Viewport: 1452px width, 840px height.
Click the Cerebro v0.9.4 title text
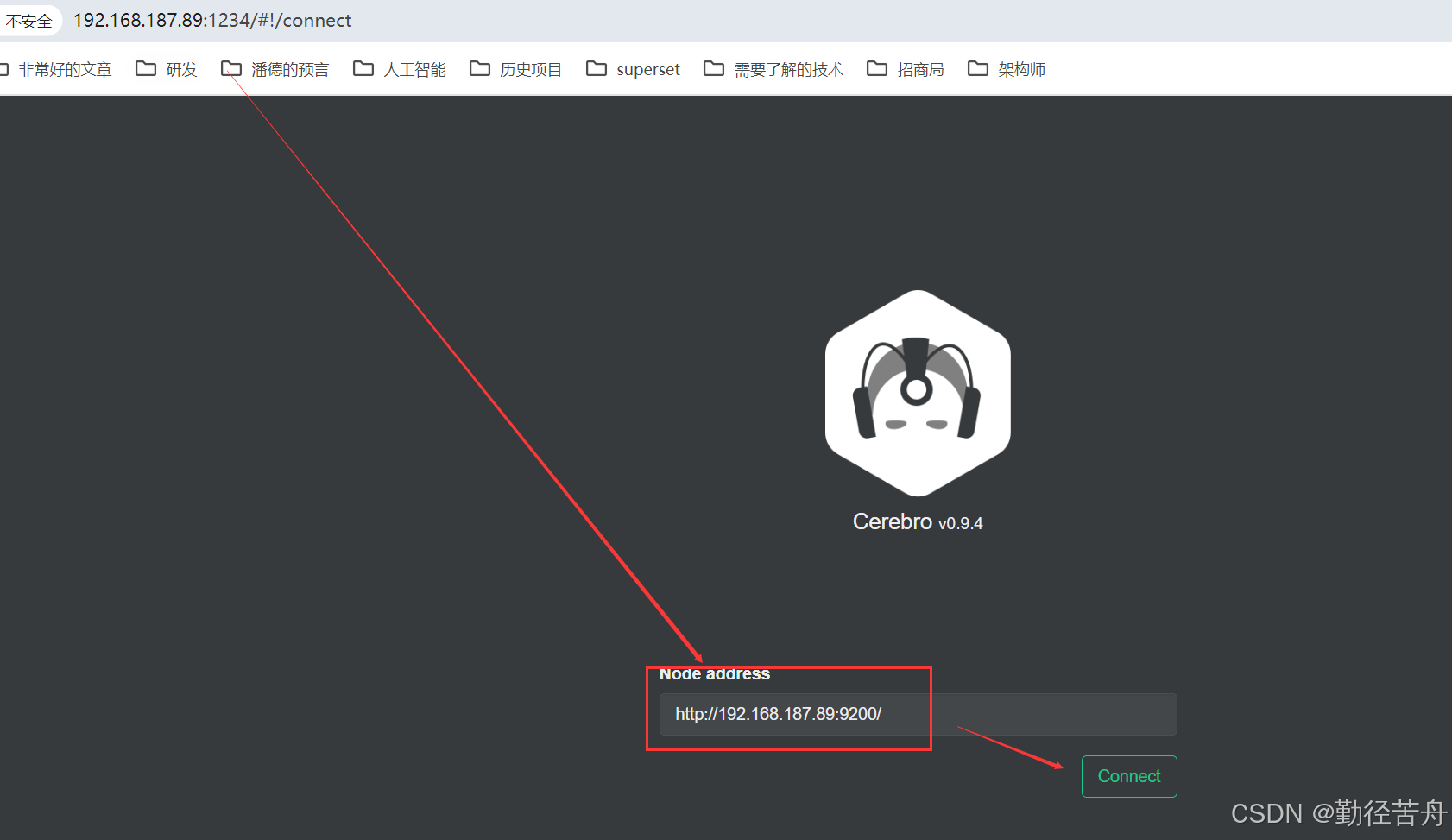click(x=918, y=522)
